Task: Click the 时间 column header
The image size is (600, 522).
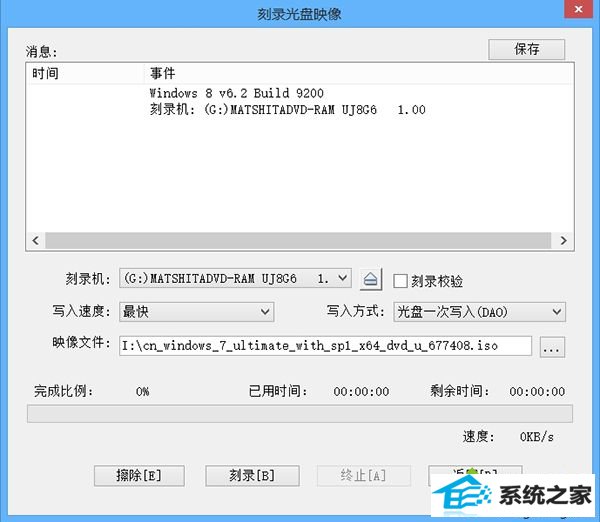Action: click(x=85, y=73)
